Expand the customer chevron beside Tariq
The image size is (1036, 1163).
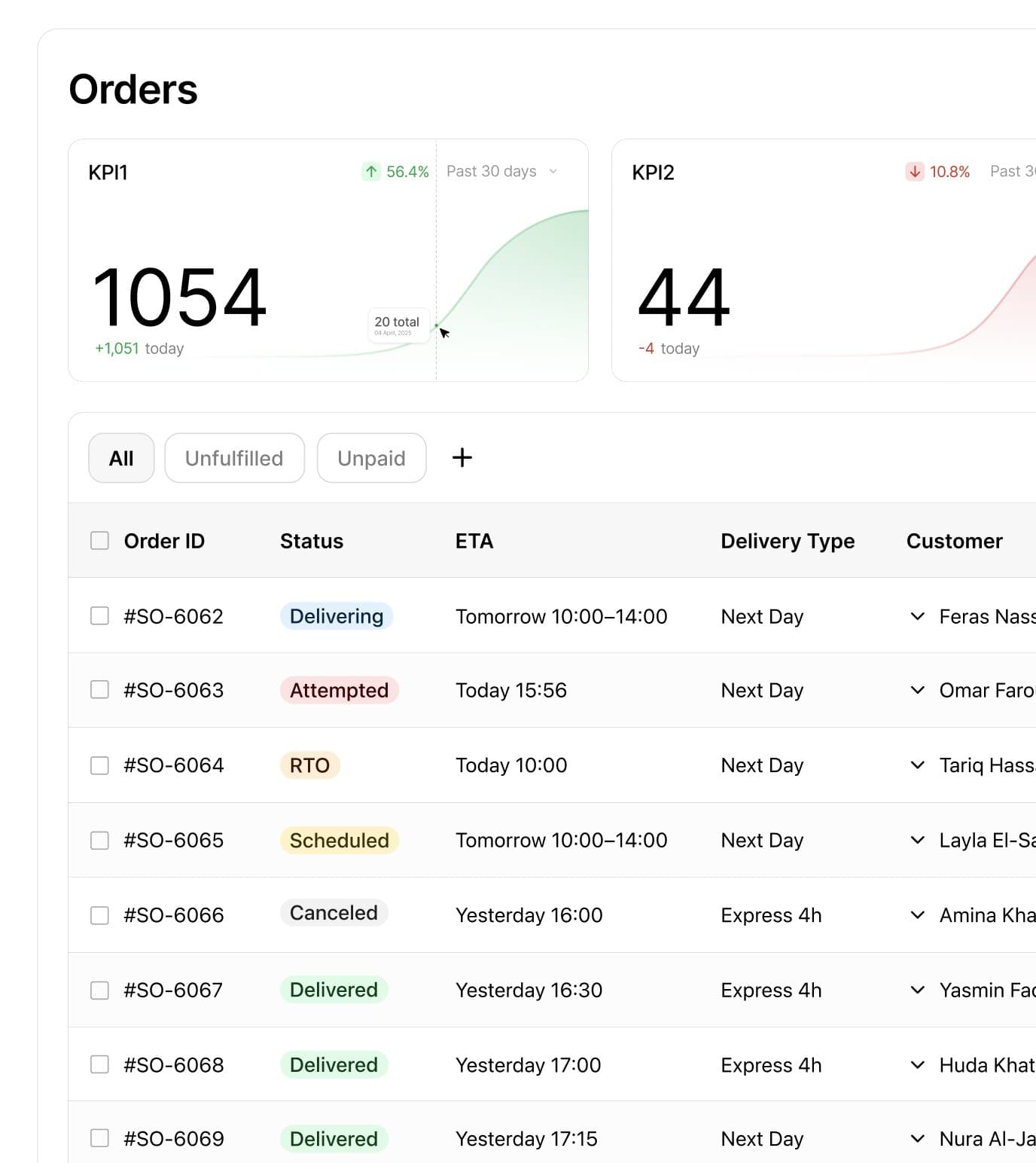[x=917, y=765]
